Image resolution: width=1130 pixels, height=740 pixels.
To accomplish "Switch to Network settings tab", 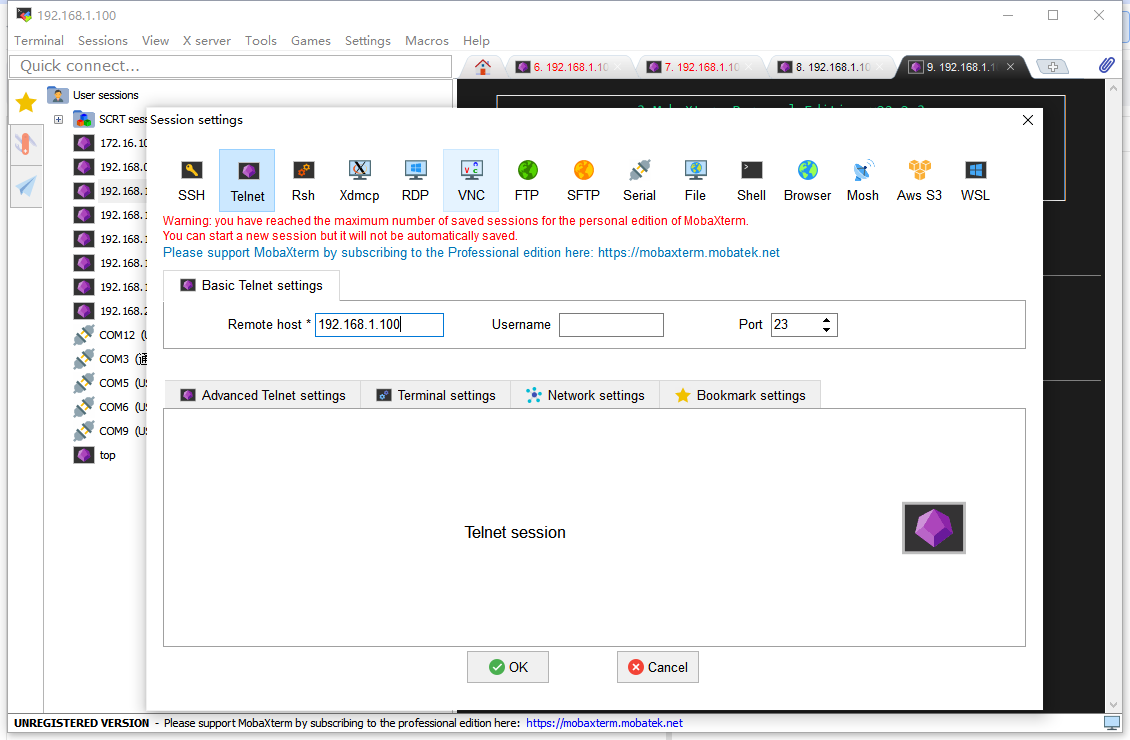I will tap(585, 395).
